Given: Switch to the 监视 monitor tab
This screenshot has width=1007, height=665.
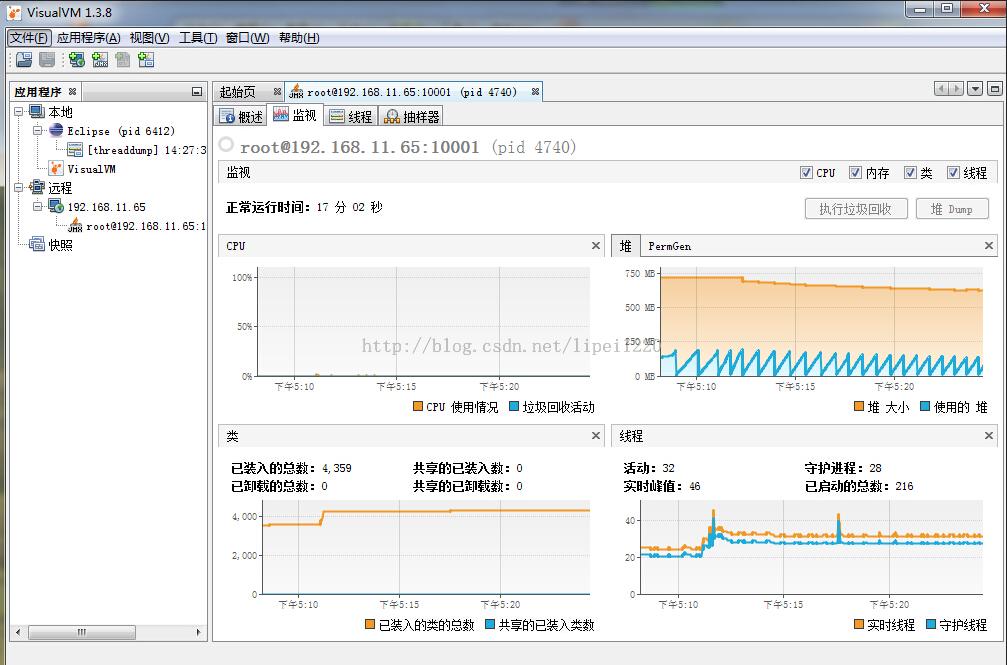Looking at the screenshot, I should [295, 115].
